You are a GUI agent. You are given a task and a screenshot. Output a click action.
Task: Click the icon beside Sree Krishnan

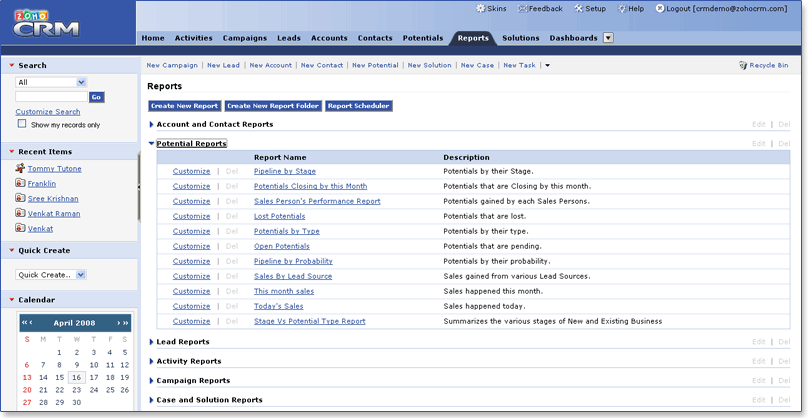[20, 198]
